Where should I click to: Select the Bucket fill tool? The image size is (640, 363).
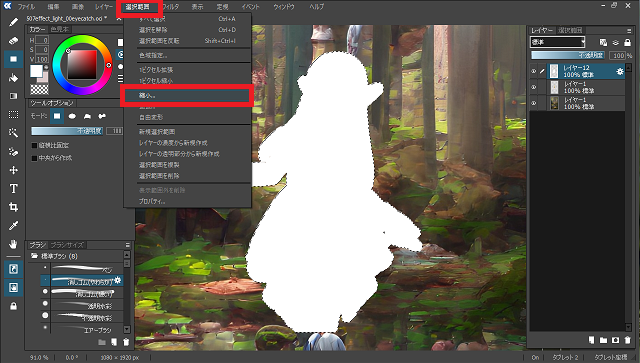pyautogui.click(x=13, y=78)
